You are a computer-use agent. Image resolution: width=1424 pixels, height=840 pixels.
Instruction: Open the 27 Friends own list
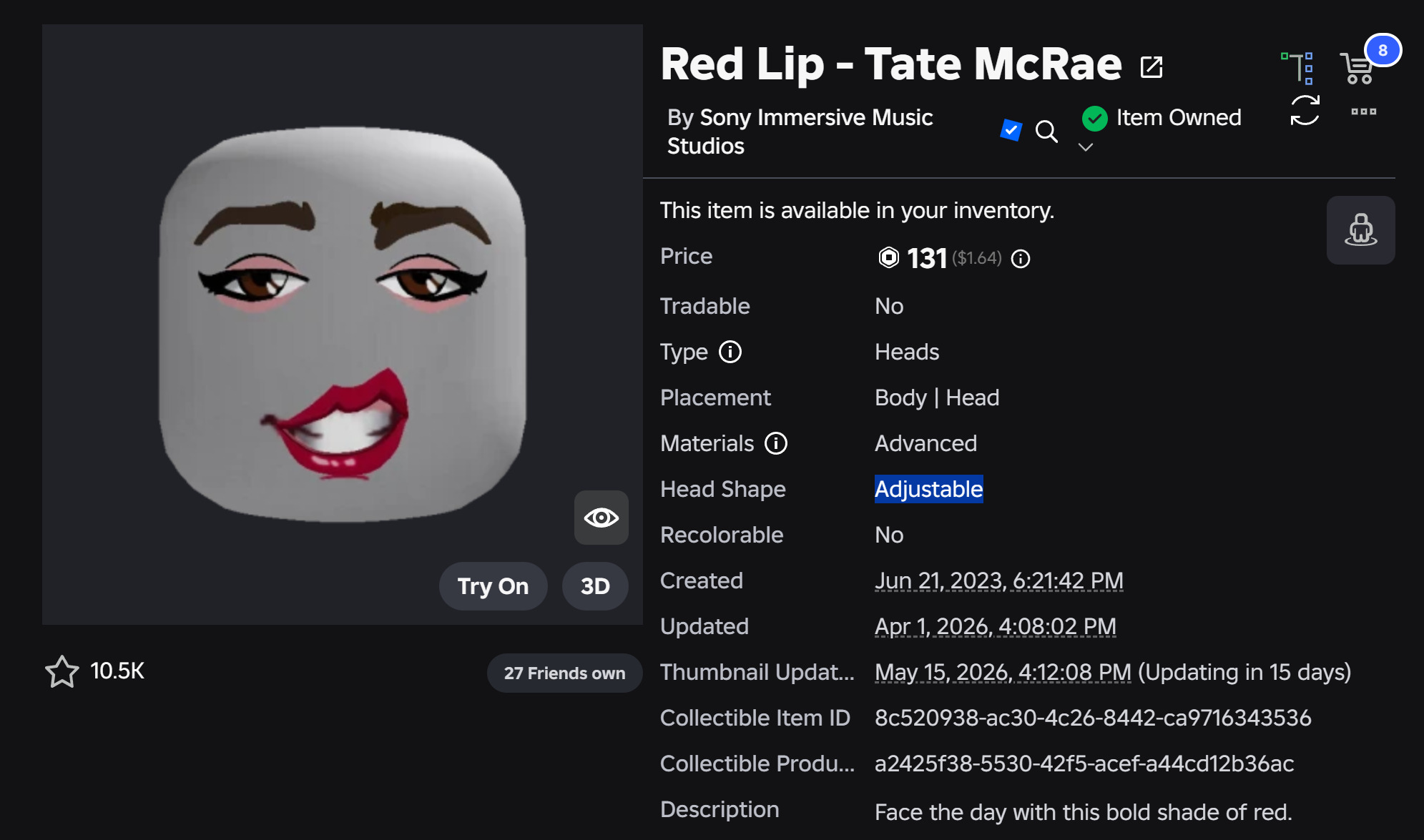pos(564,673)
